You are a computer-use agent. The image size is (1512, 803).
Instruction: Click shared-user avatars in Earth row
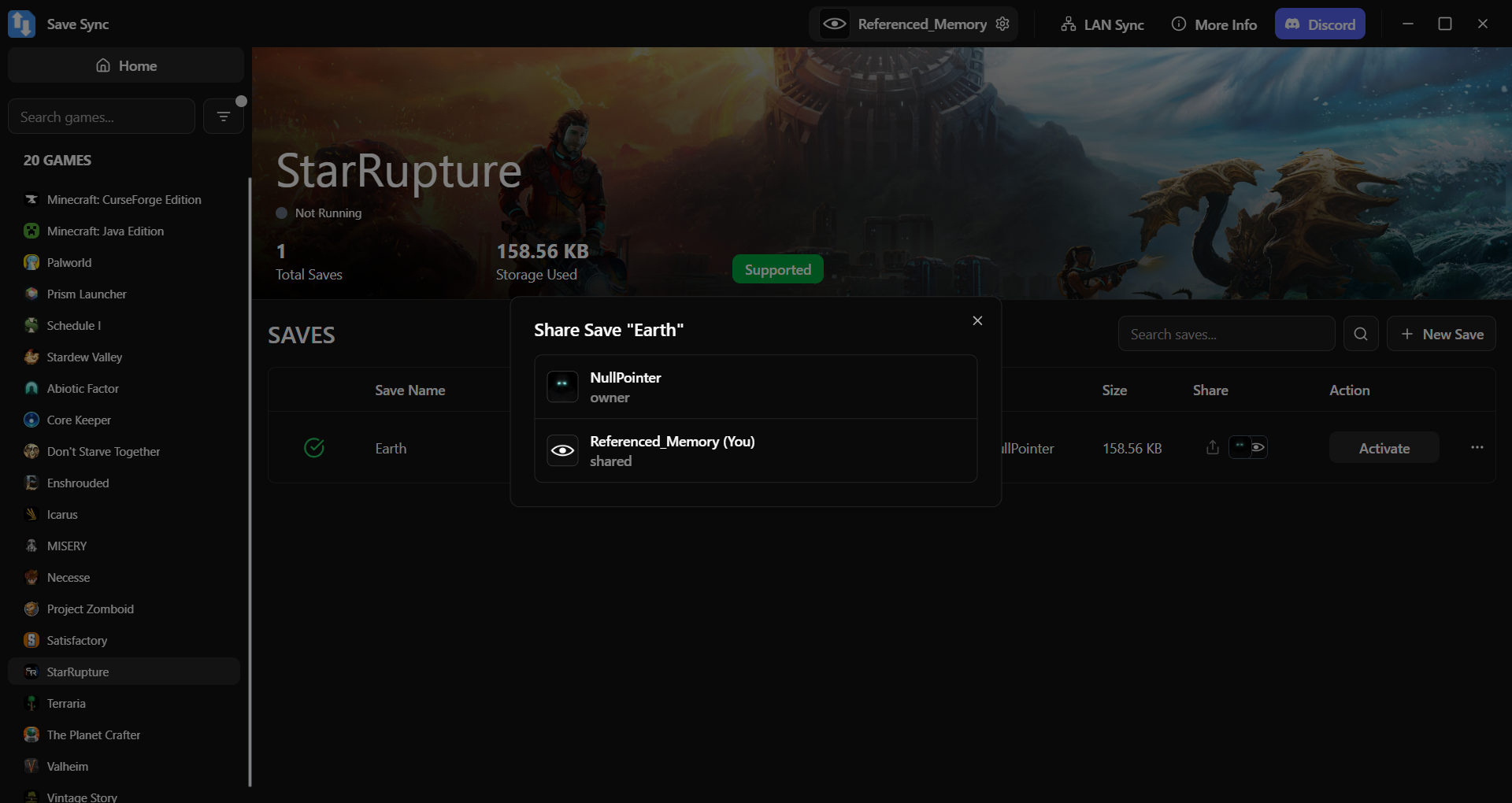(x=1248, y=447)
